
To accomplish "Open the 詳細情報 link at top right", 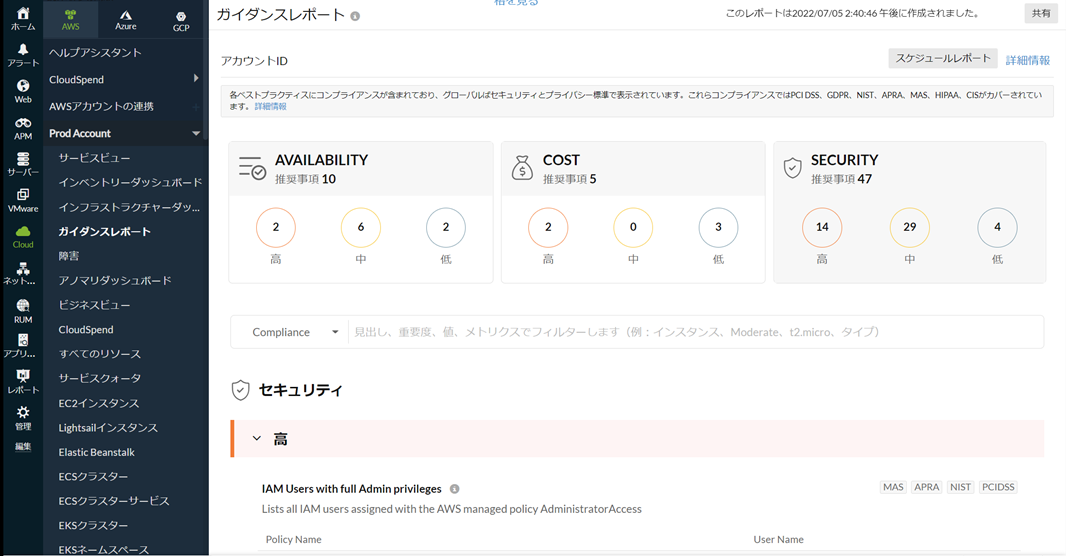I will coord(1027,60).
